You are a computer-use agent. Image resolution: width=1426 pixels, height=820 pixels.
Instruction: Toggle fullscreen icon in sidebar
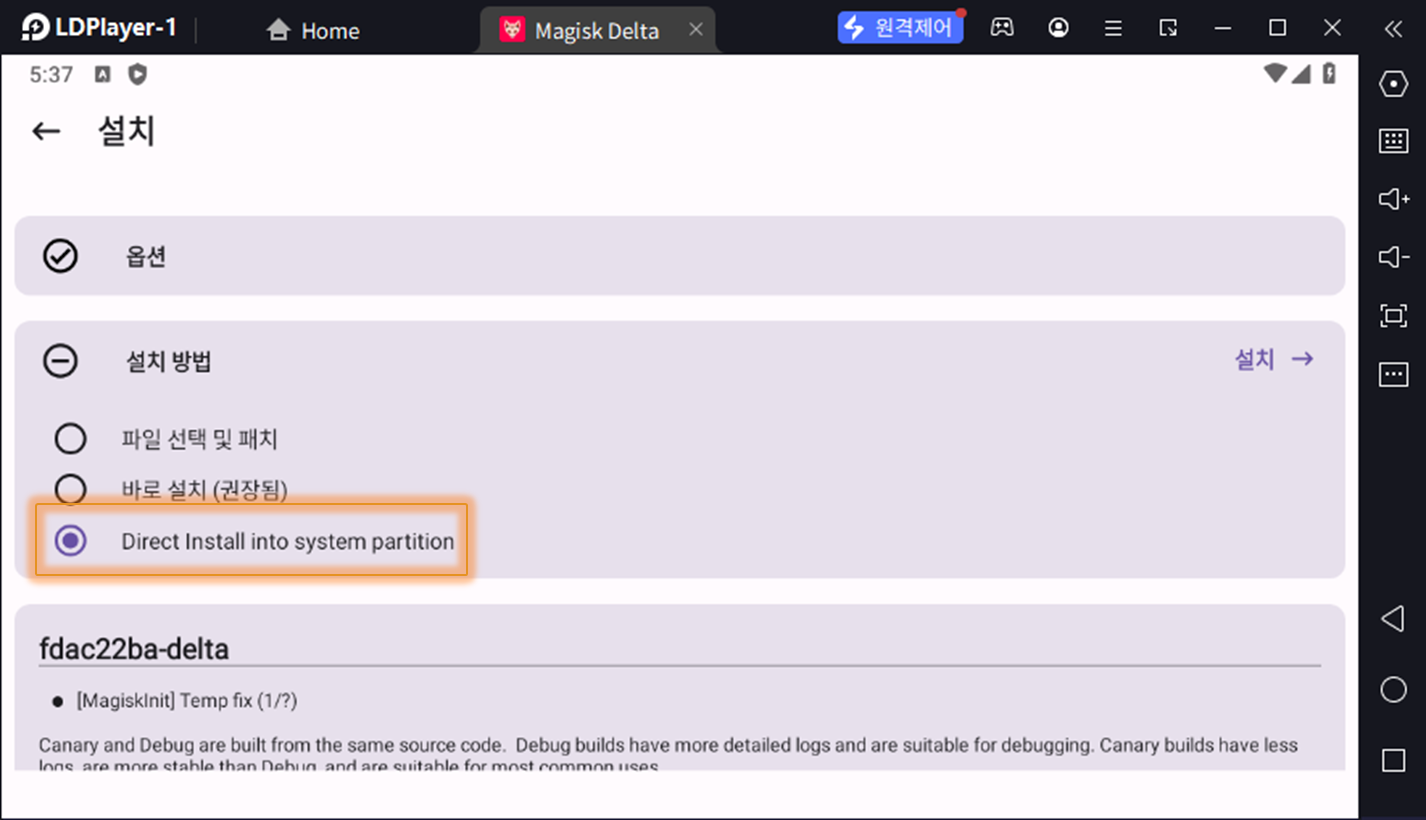(1393, 316)
